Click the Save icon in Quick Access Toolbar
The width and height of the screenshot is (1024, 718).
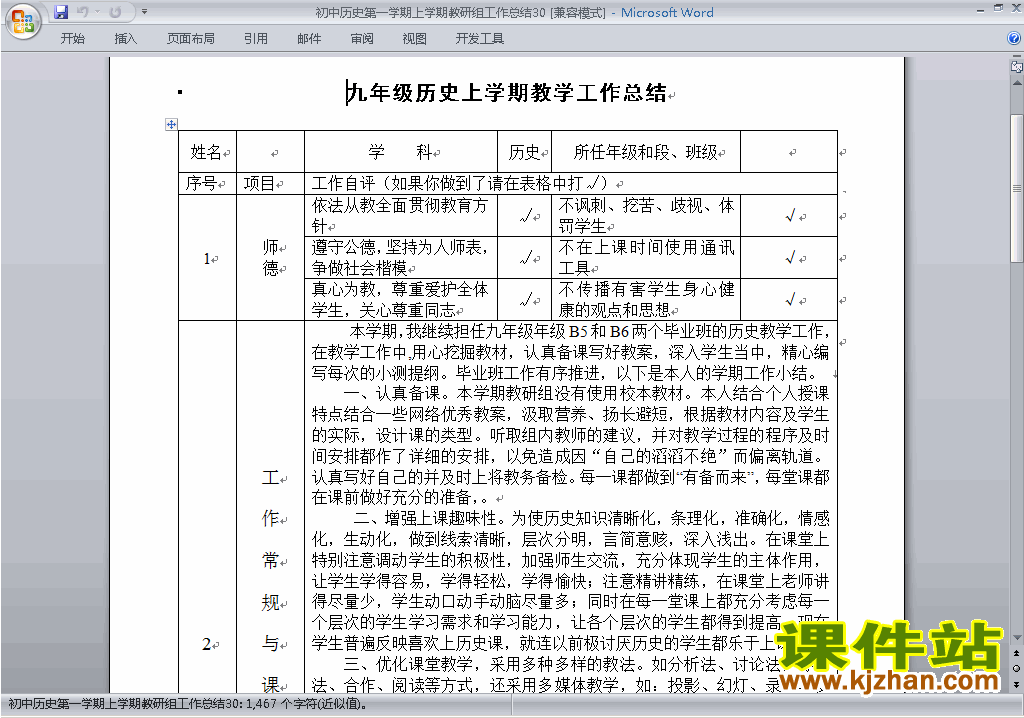[61, 12]
